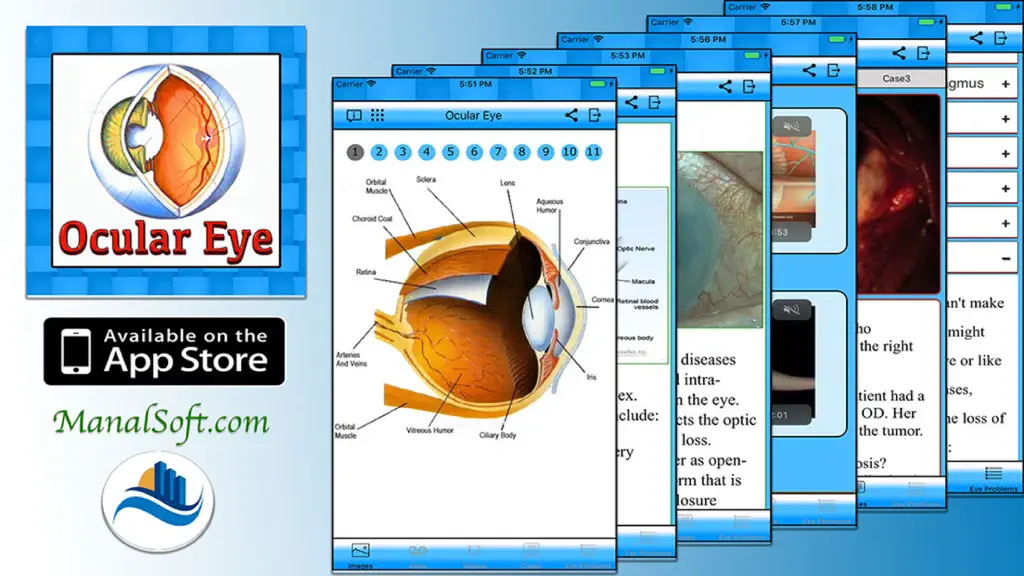The width and height of the screenshot is (1024, 576).
Task: Go to image page 7
Action: (498, 152)
